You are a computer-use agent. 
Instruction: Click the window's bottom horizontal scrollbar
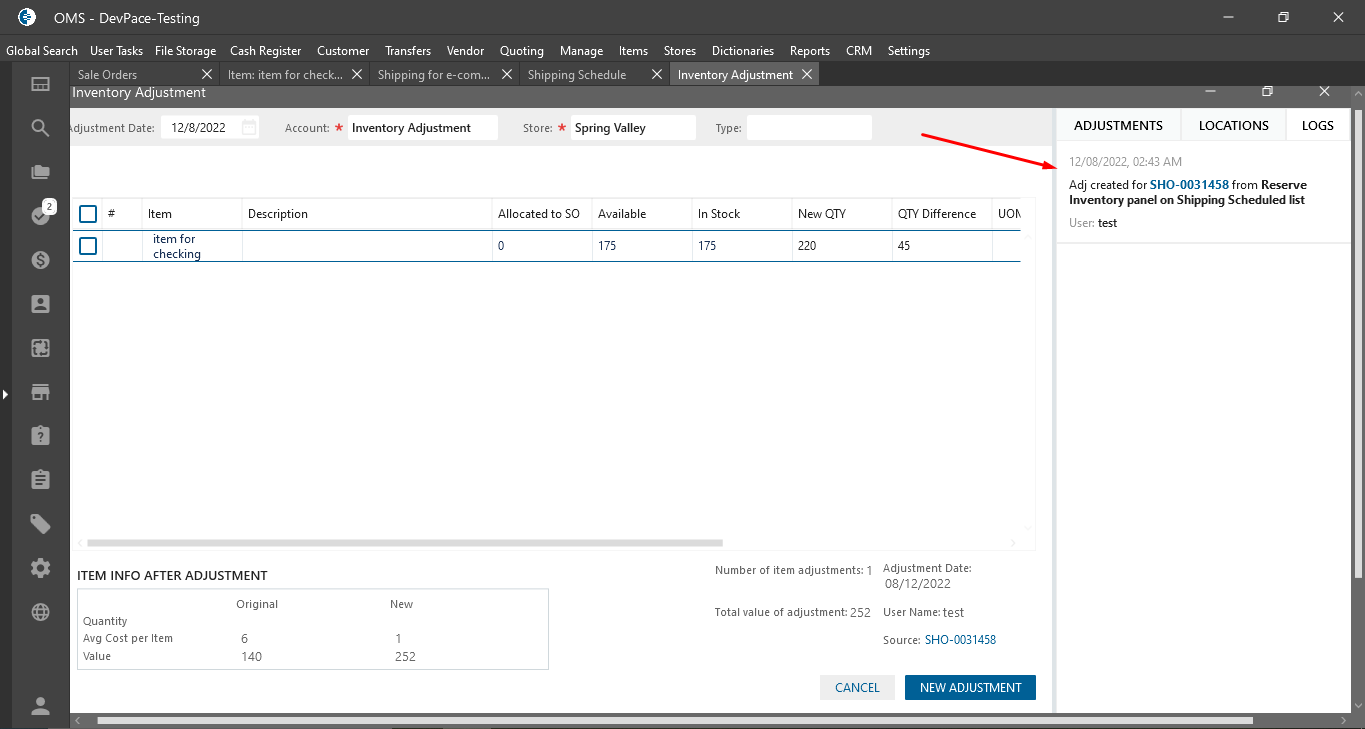675,720
